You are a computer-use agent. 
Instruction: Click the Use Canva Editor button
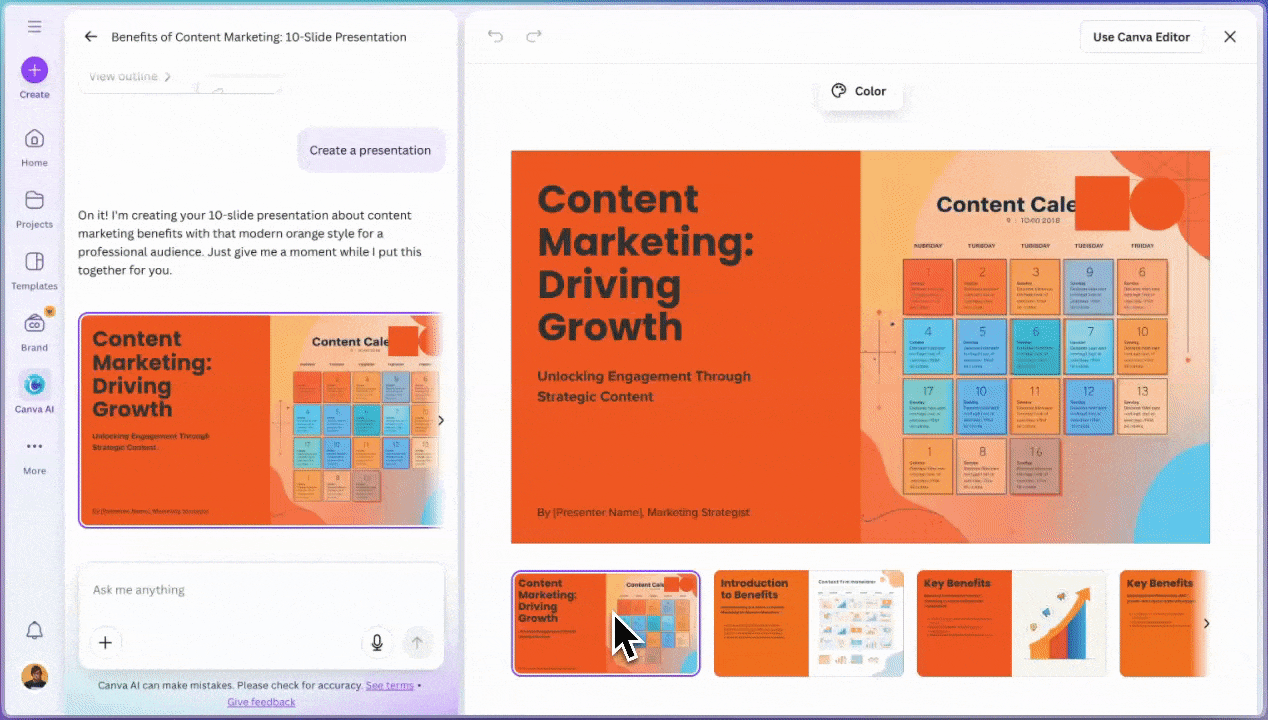click(1141, 36)
